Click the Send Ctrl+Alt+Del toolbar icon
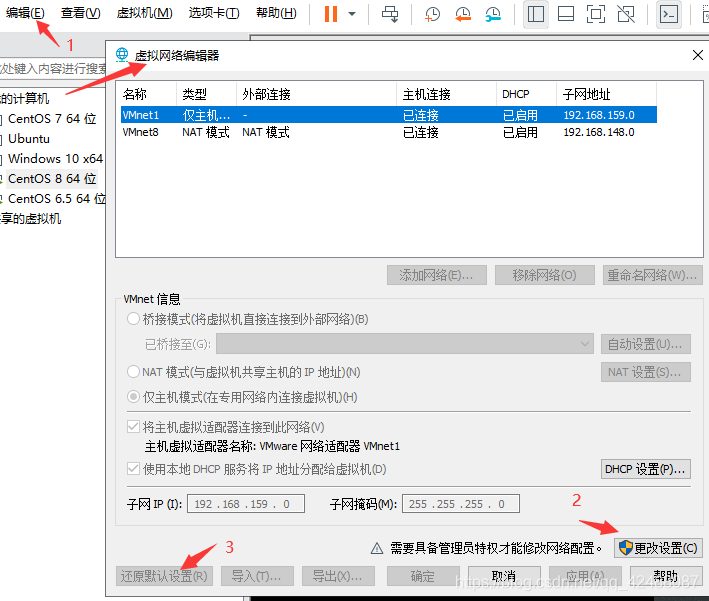The height and width of the screenshot is (601, 709). [390, 14]
